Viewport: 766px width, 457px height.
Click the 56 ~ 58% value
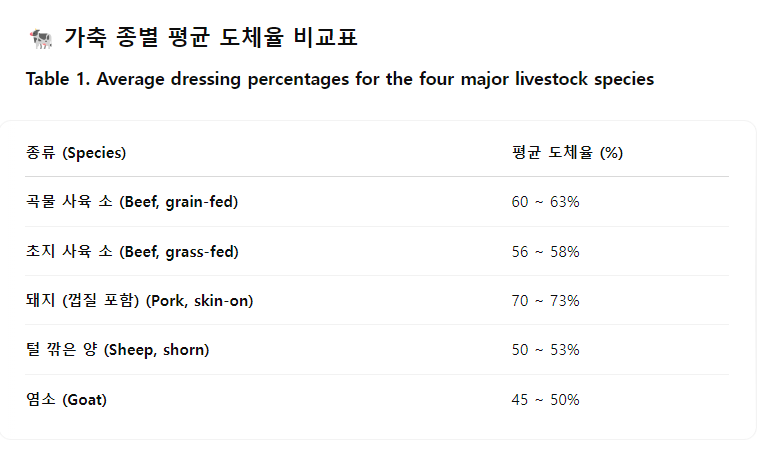point(545,252)
